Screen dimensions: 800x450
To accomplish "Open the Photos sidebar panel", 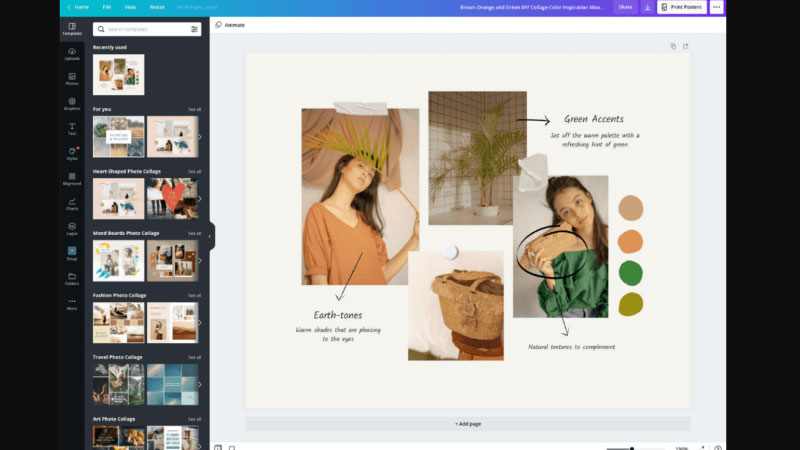I will (72, 79).
